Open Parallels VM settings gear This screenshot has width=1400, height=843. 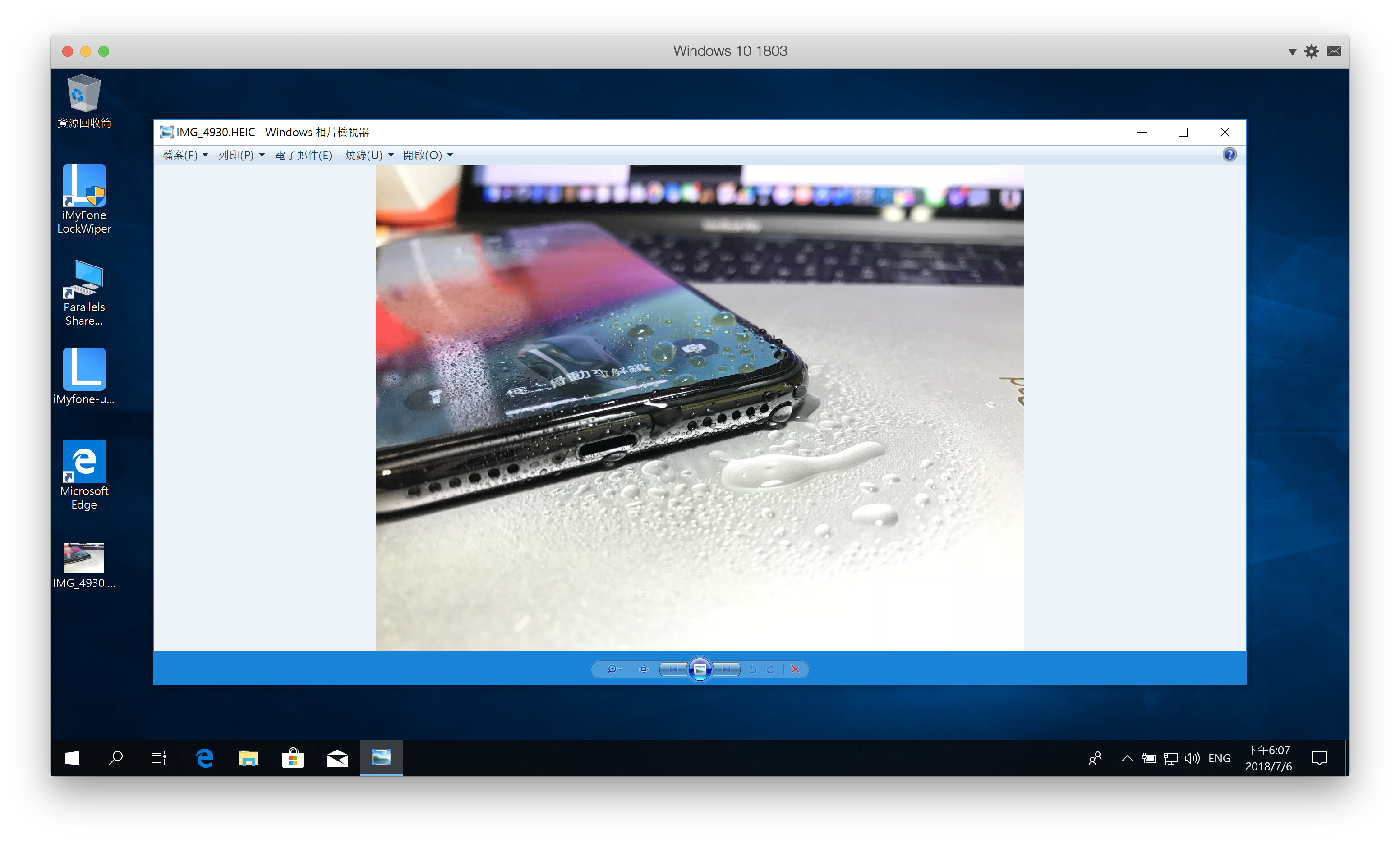pos(1311,52)
